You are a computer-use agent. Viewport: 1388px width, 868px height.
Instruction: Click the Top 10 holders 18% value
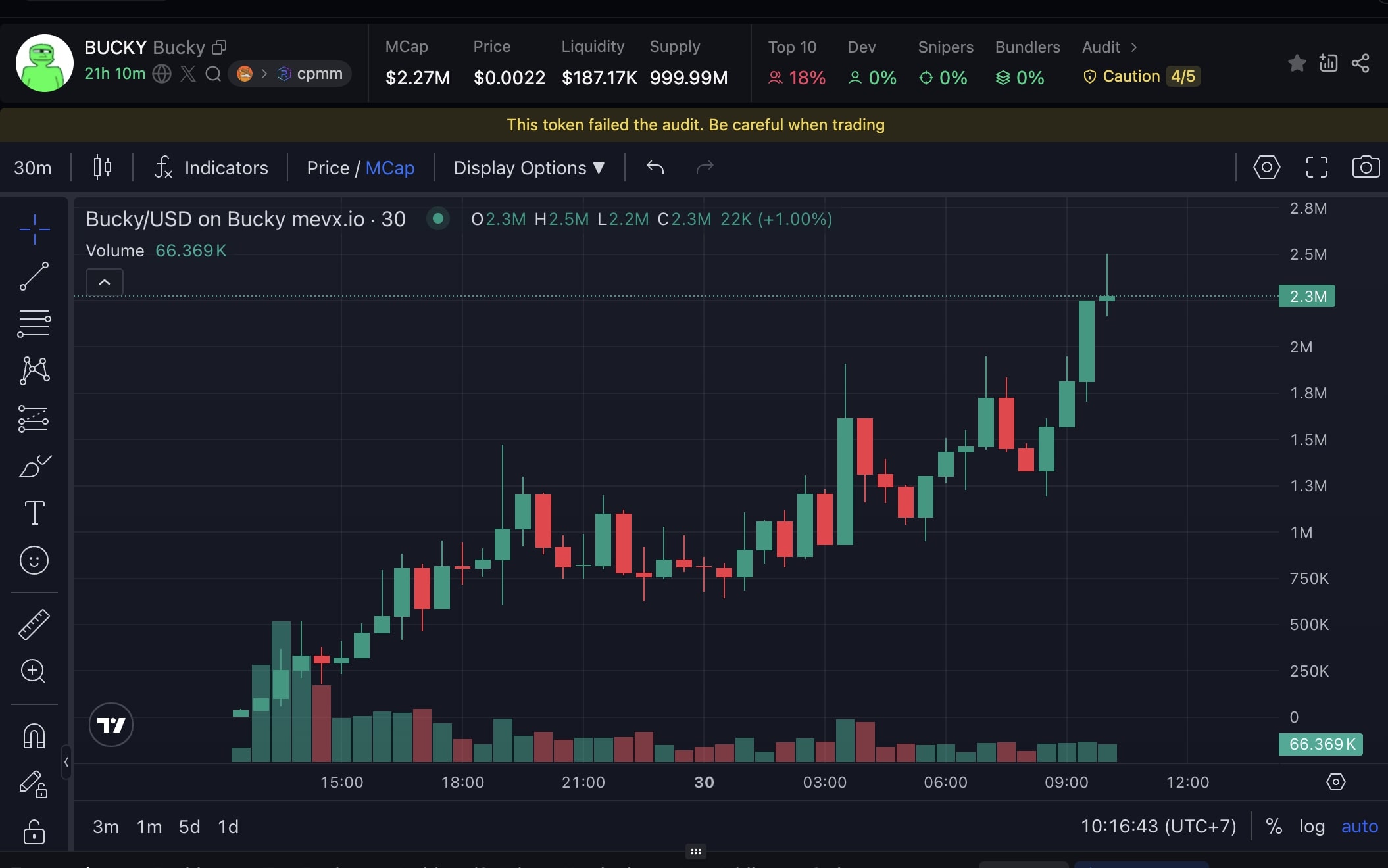(x=797, y=78)
